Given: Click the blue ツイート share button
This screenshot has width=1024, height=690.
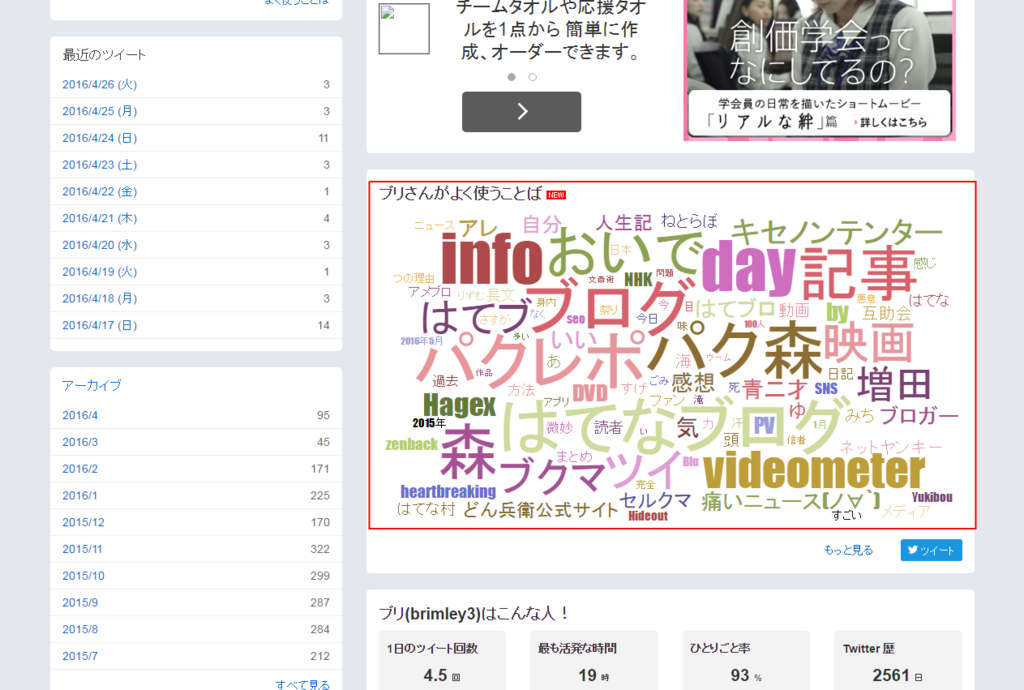Looking at the screenshot, I should pyautogui.click(x=931, y=550).
